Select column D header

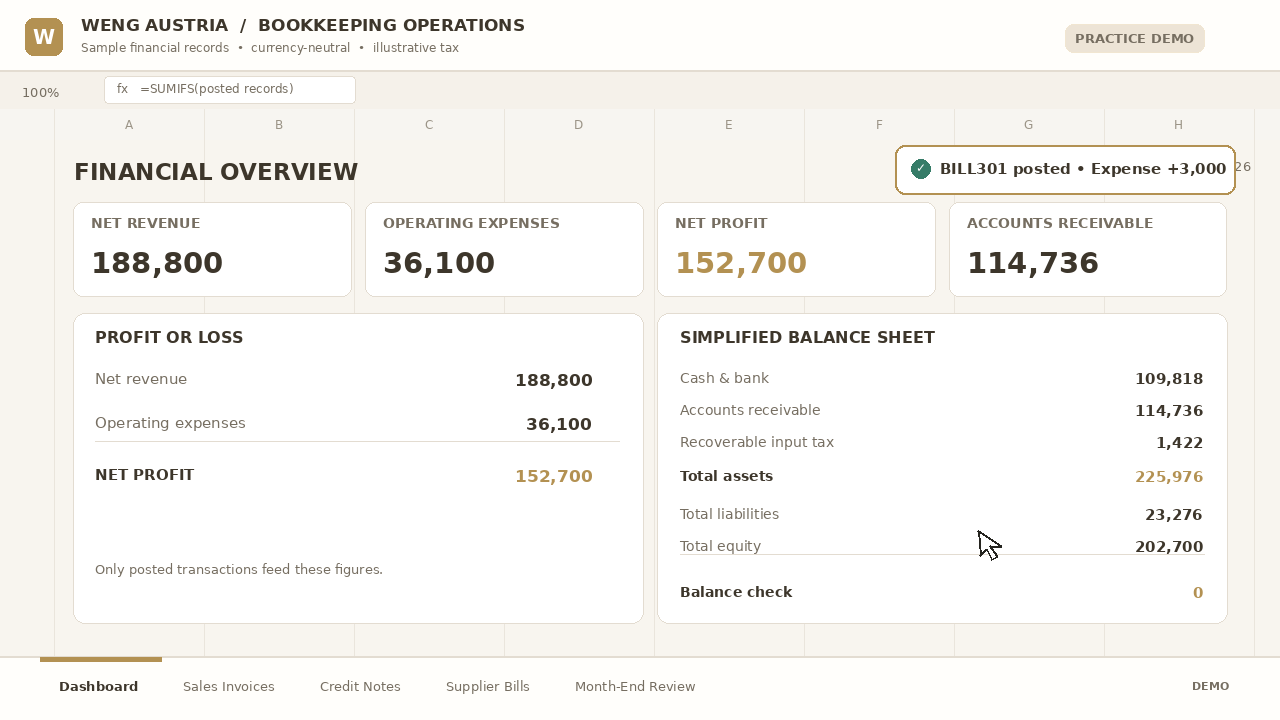[x=579, y=125]
